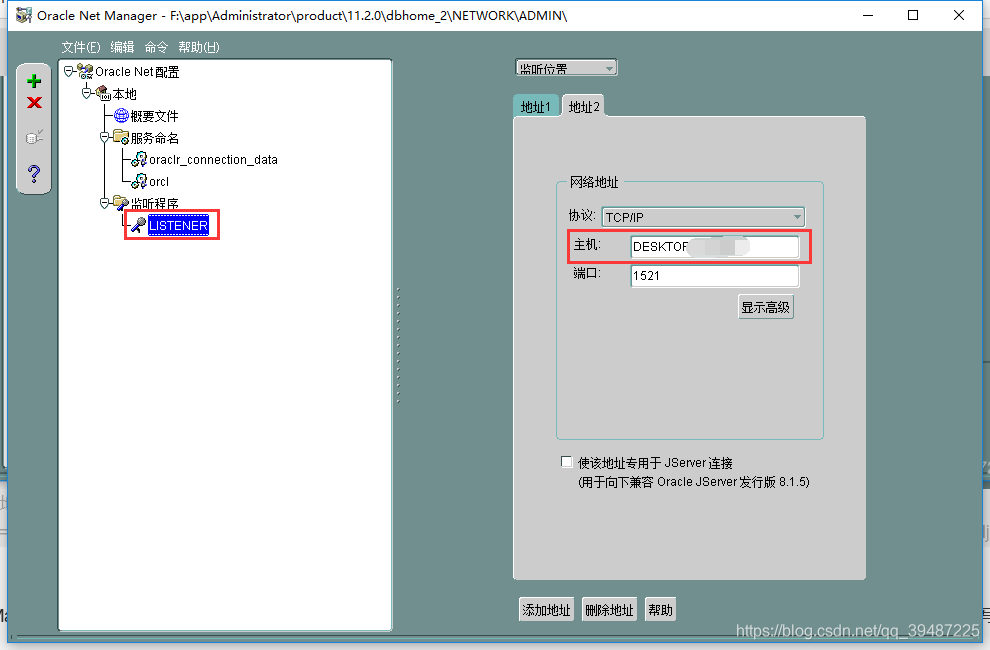Click the 本地 node icon
This screenshot has width=990, height=650.
[103, 93]
